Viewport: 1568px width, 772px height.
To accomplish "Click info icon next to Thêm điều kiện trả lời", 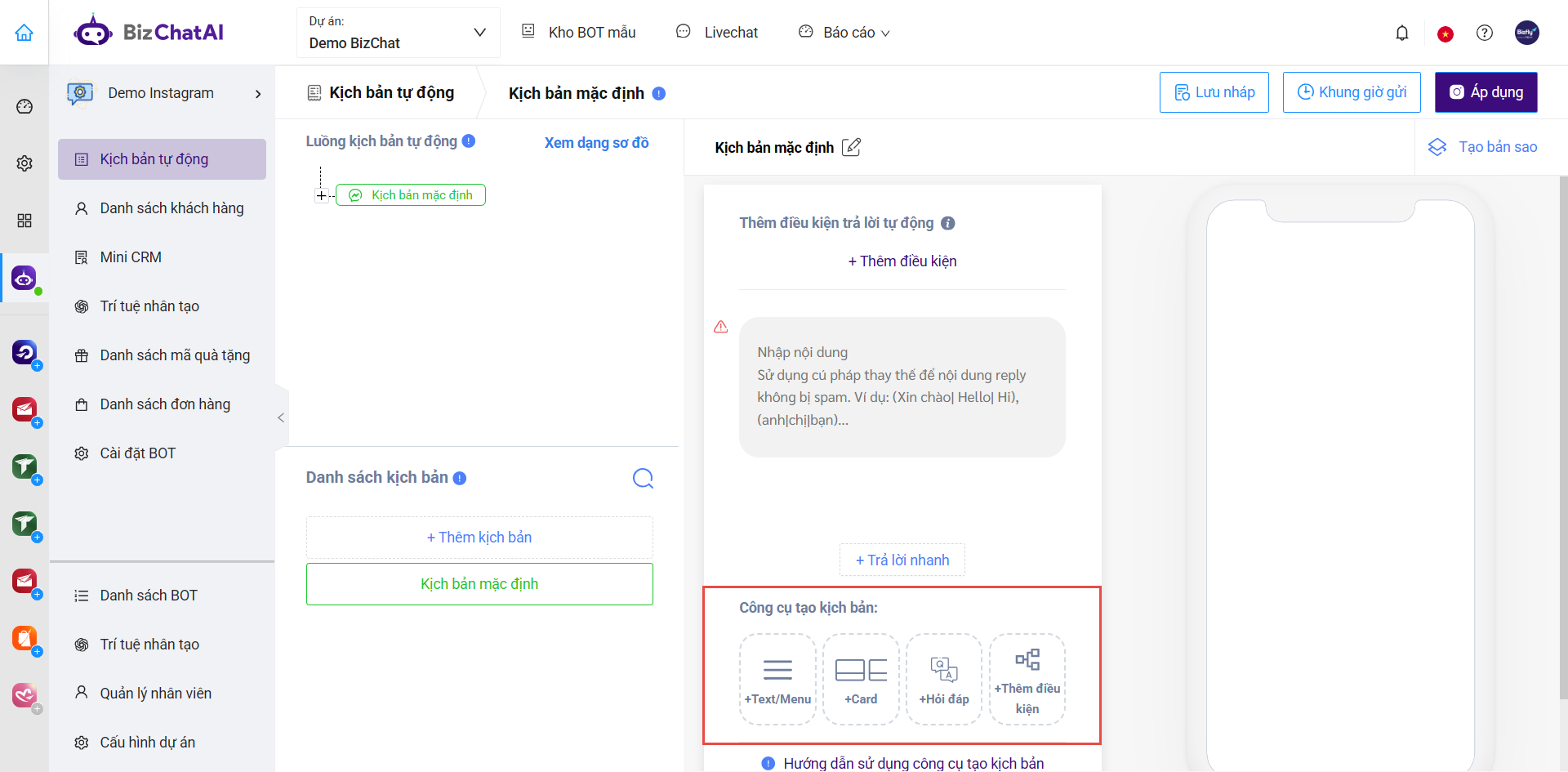I will tap(948, 223).
